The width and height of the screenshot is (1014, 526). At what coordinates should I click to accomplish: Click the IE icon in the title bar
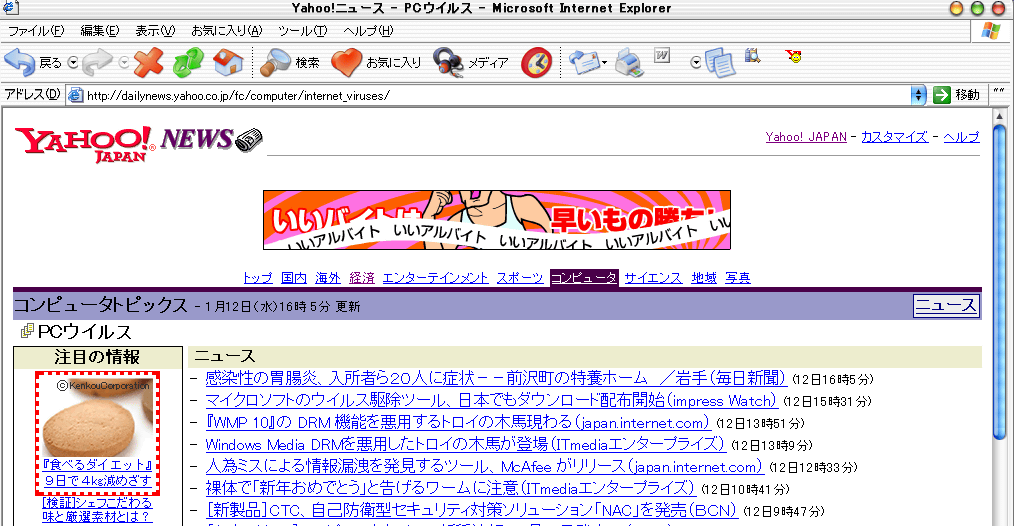tap(11, 8)
